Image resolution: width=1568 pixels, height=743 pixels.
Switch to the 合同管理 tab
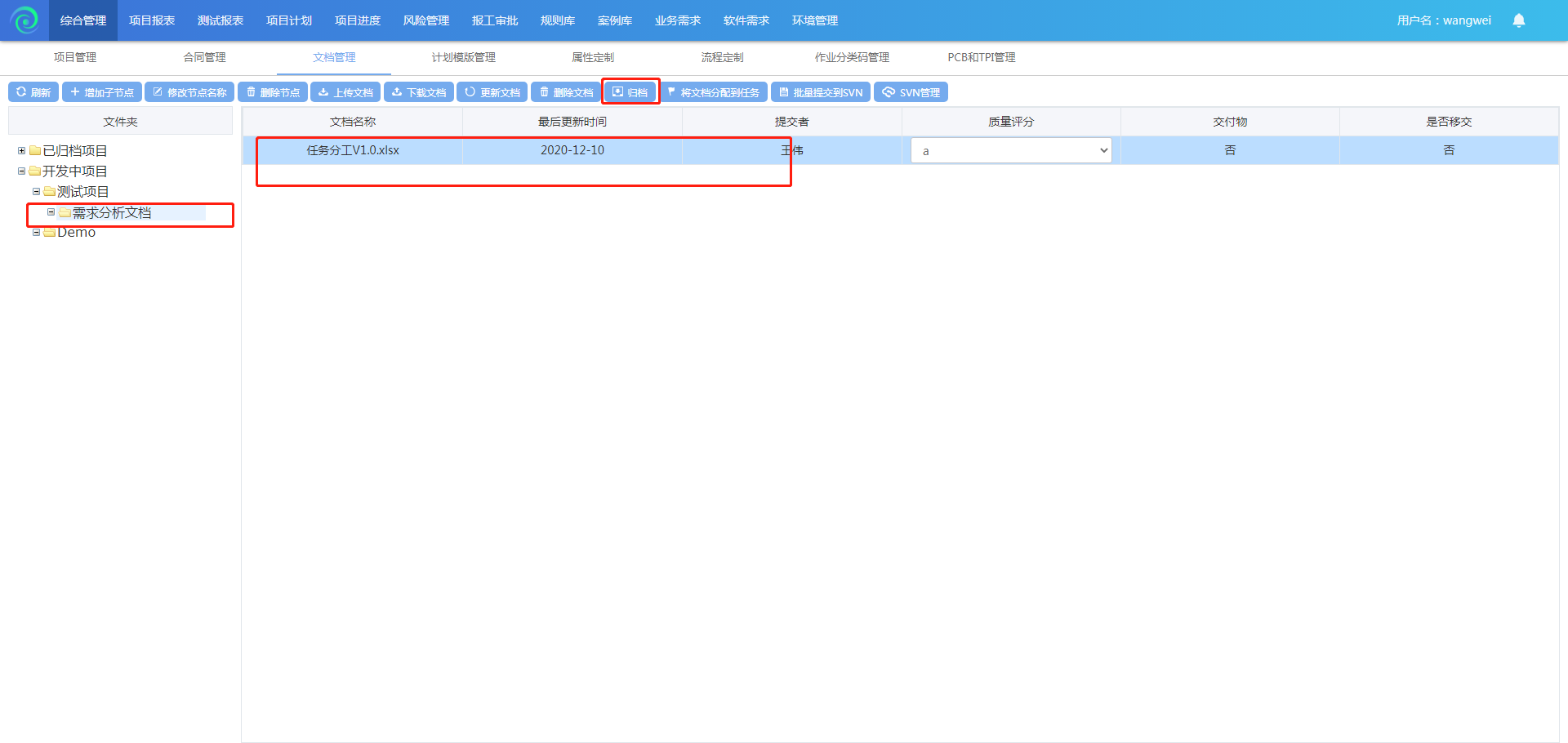click(204, 57)
